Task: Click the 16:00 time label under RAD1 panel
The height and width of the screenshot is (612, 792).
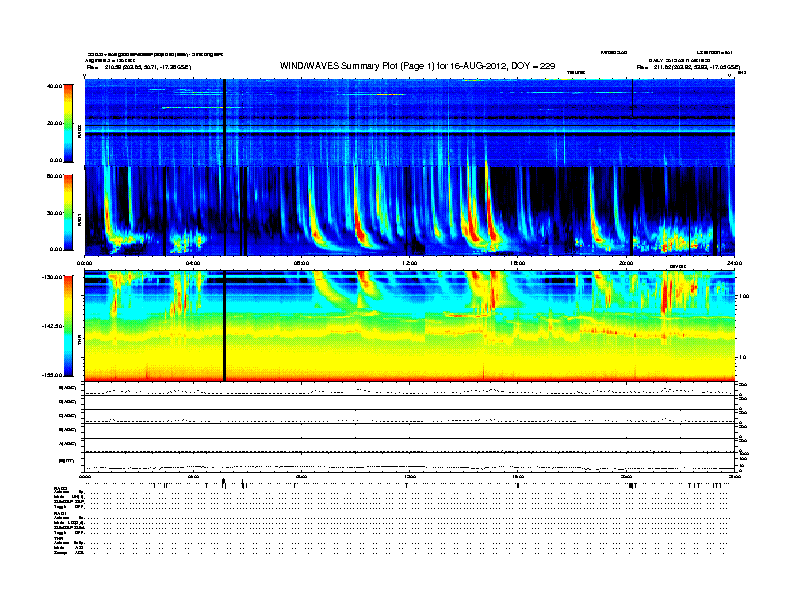Action: pyautogui.click(x=518, y=263)
